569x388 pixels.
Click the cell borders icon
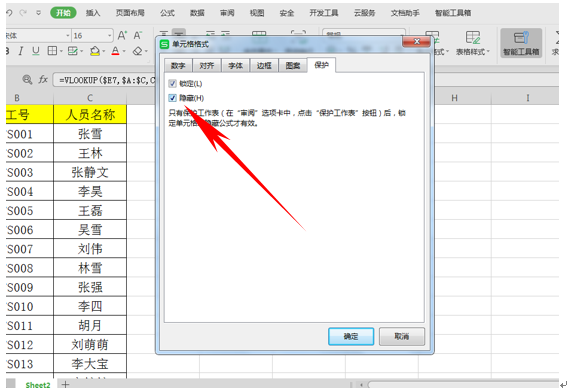pyautogui.click(x=52, y=51)
